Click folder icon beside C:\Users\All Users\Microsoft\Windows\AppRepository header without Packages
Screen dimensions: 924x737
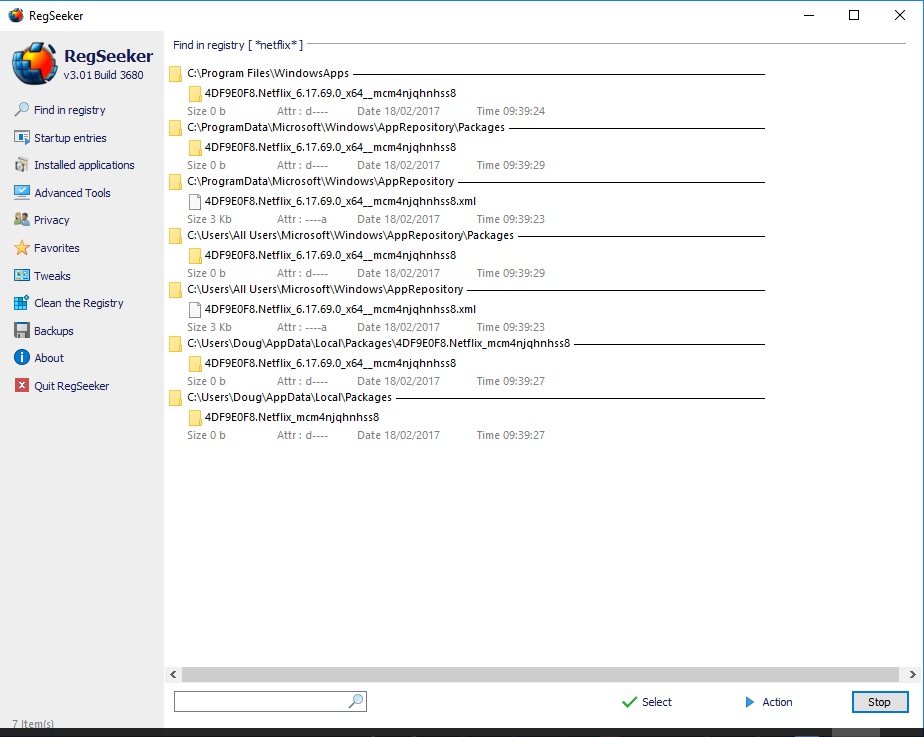point(175,290)
